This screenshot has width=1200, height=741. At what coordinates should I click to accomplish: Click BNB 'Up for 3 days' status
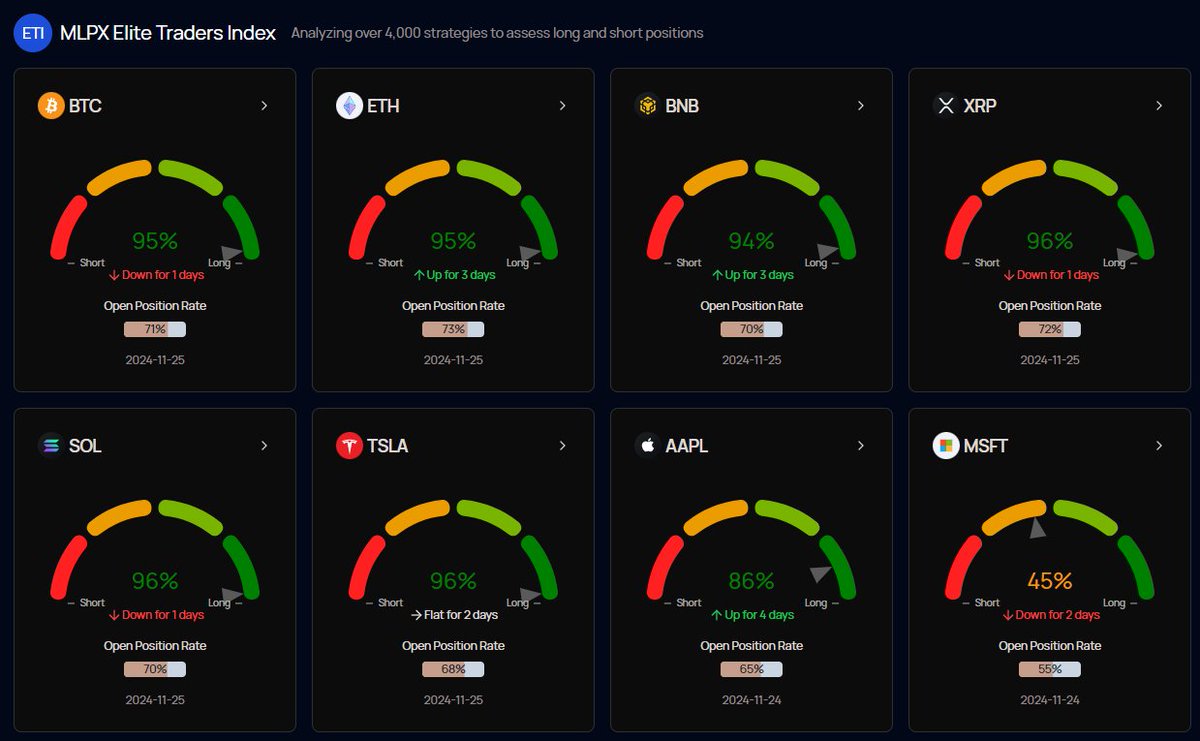click(751, 275)
